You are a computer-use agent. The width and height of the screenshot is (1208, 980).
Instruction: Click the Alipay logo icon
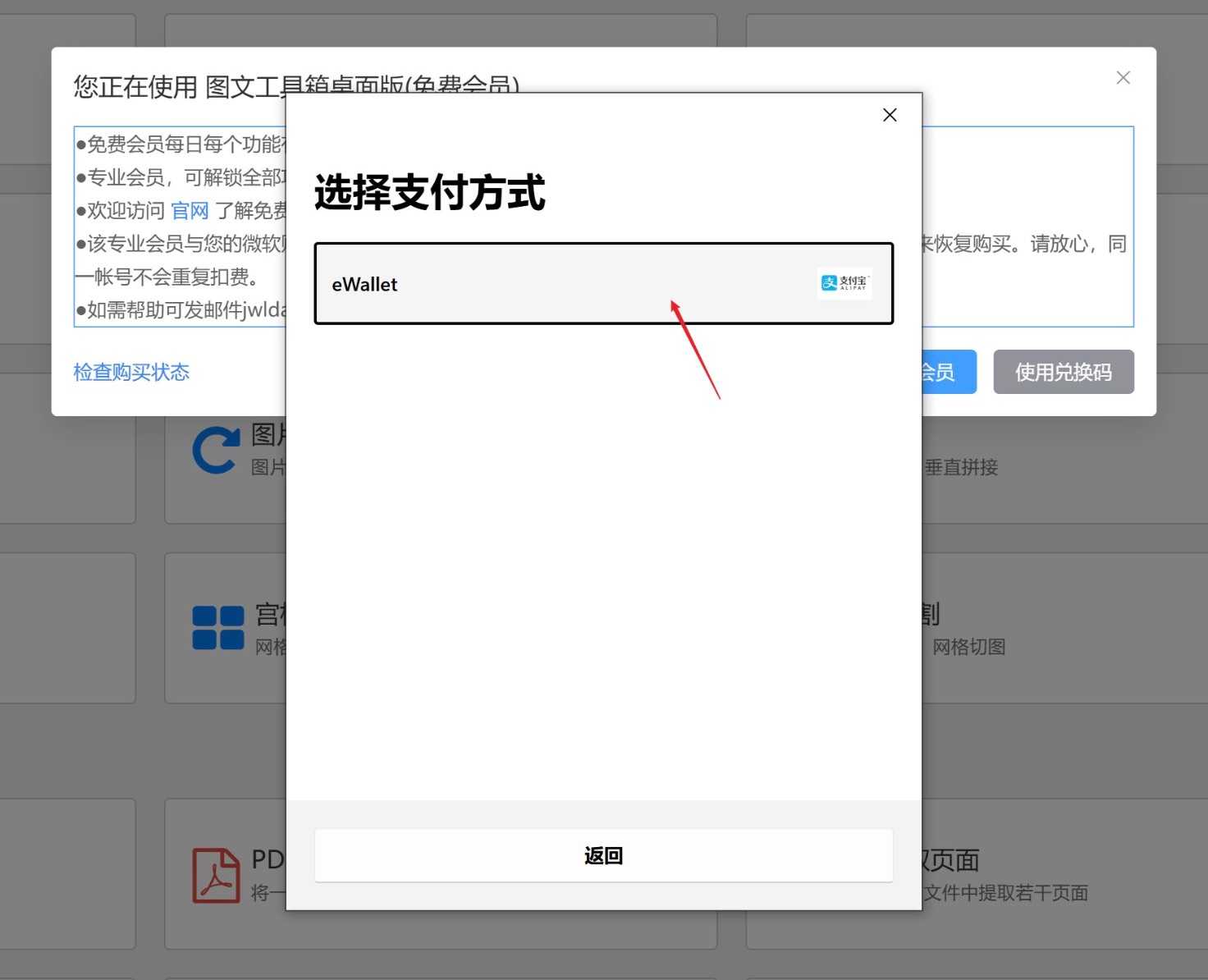[x=844, y=283]
